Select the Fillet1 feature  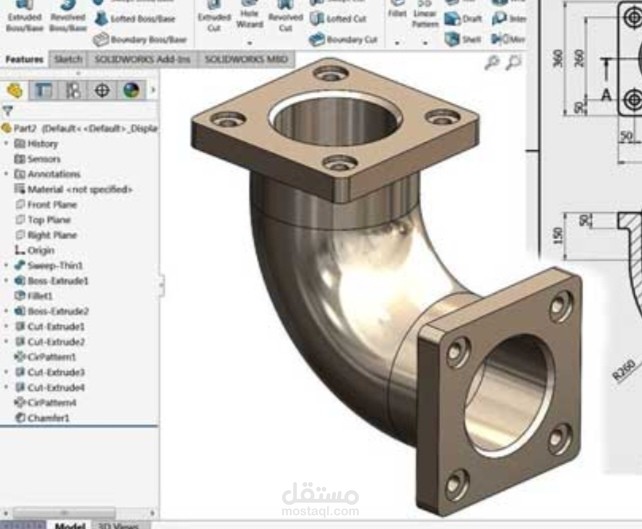click(x=34, y=296)
